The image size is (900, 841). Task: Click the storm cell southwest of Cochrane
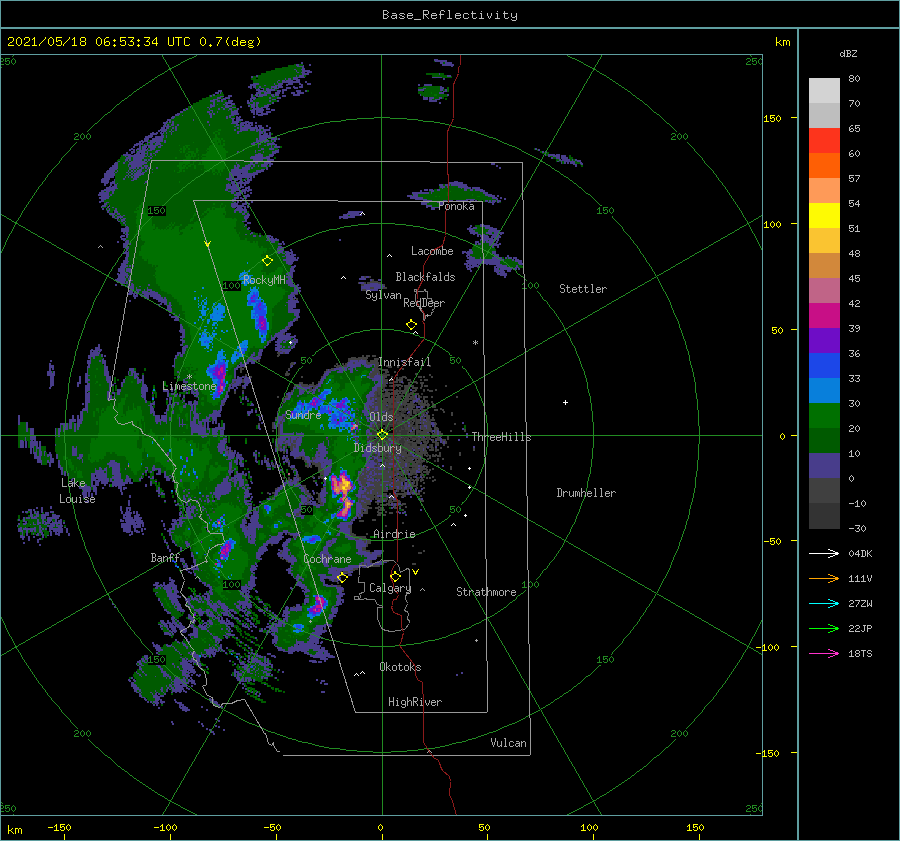(x=317, y=606)
